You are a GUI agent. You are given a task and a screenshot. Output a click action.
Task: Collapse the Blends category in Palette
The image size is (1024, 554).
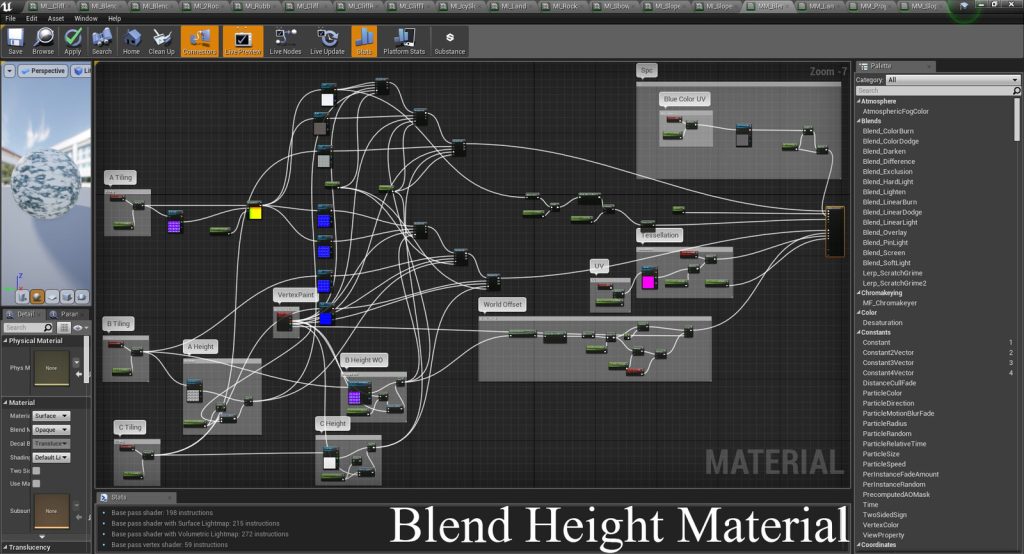tap(858, 121)
